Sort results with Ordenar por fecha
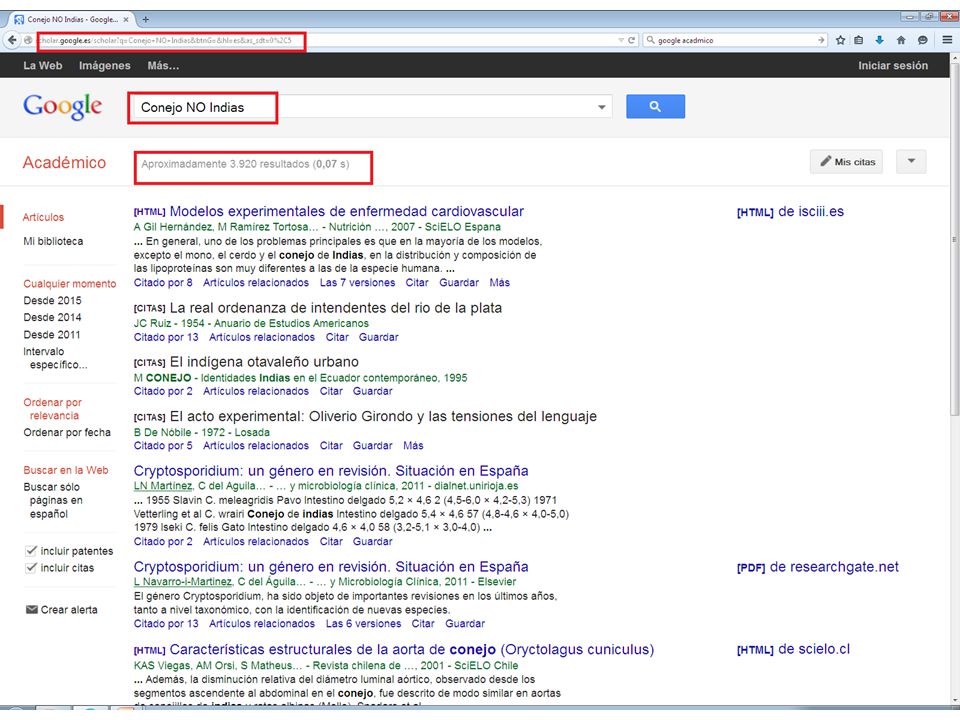The image size is (960, 720). click(x=67, y=432)
